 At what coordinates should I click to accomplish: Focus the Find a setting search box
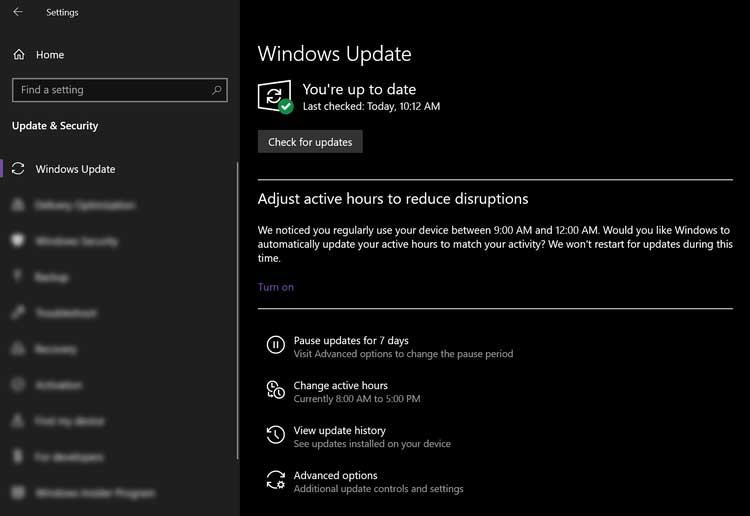click(120, 90)
